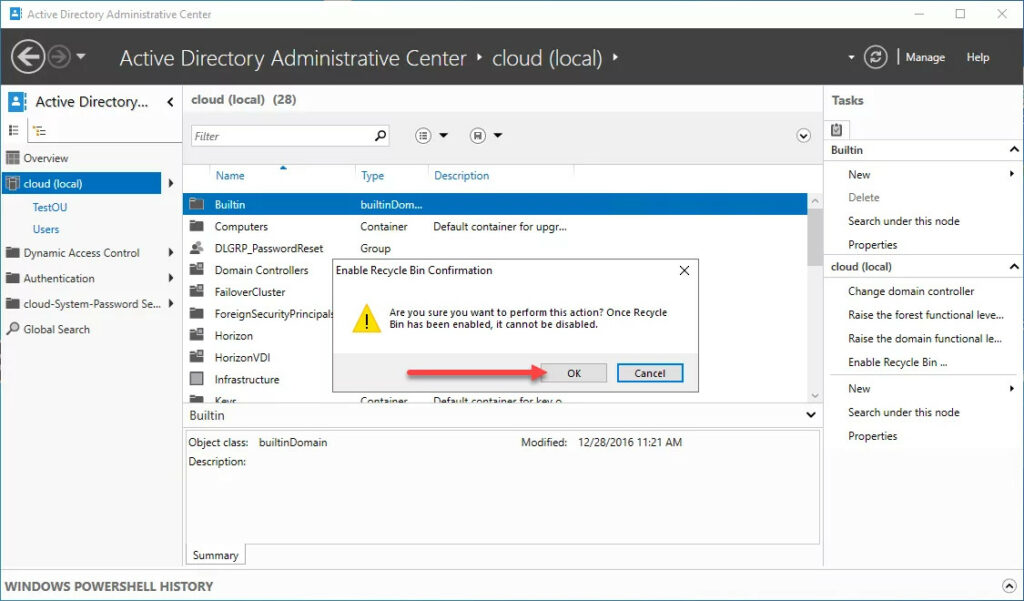Screen dimensions: 1024x601
Task: Open the Manage menu
Action: click(x=925, y=57)
